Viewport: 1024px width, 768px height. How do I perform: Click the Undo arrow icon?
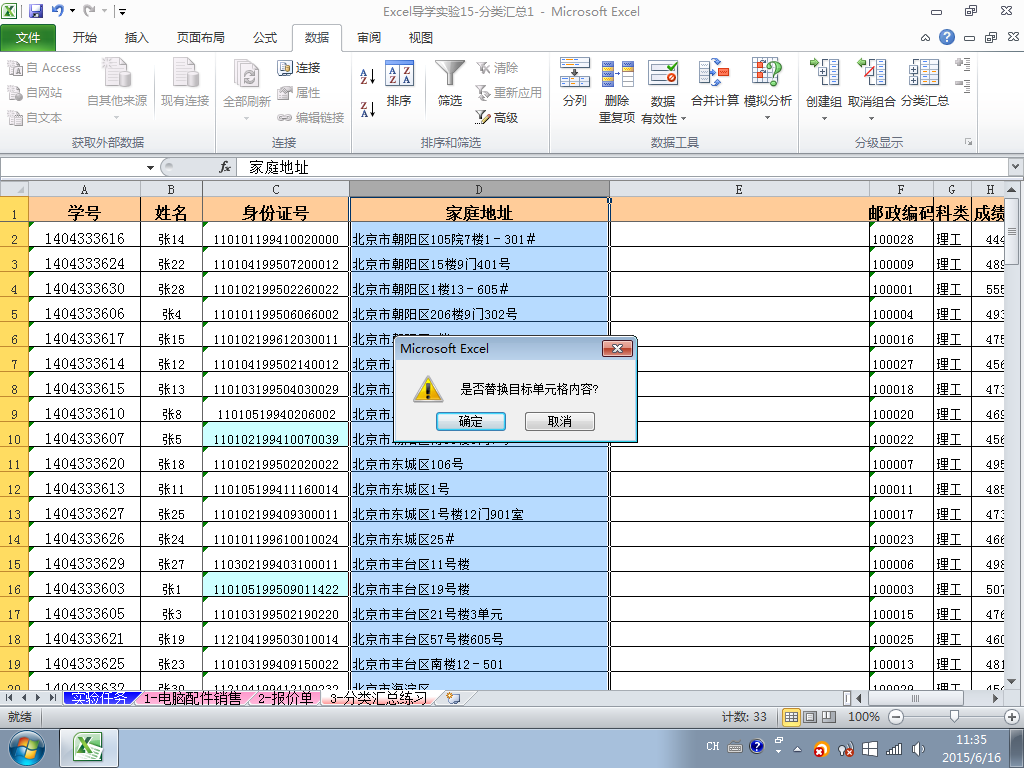click(57, 11)
